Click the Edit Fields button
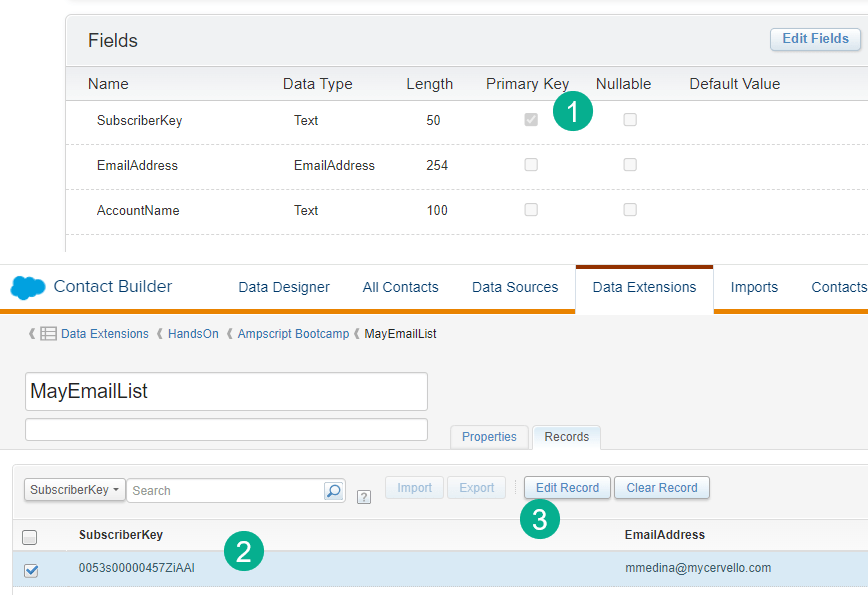 tap(815, 39)
